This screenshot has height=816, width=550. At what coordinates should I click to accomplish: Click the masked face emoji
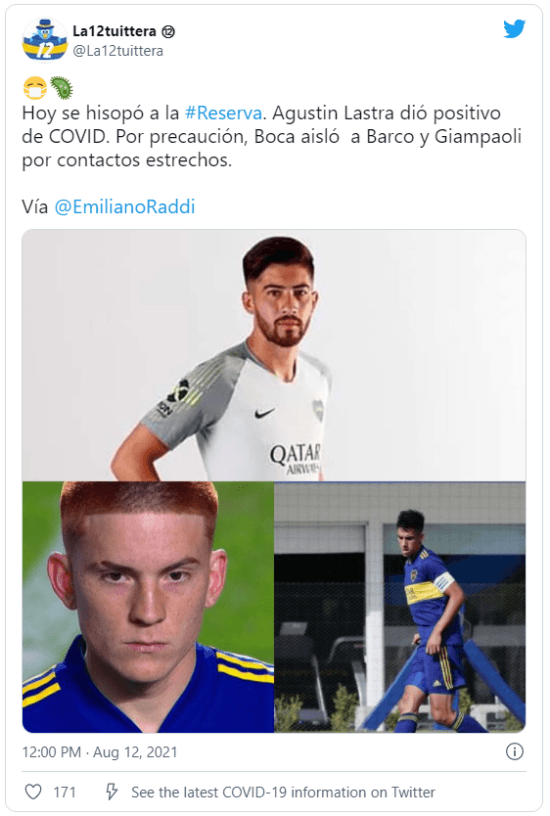[35, 88]
